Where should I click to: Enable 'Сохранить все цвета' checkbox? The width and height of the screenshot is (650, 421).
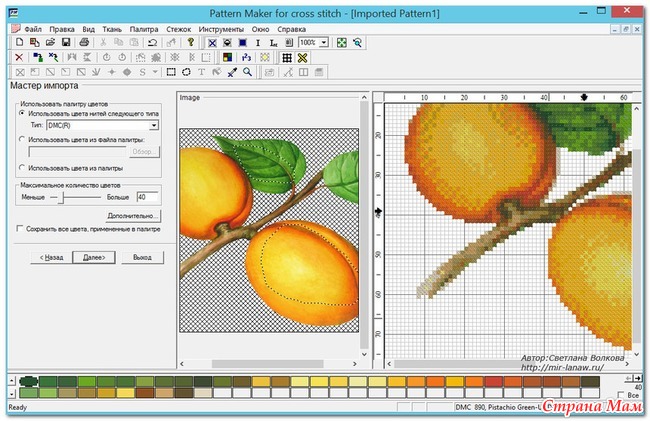point(21,228)
